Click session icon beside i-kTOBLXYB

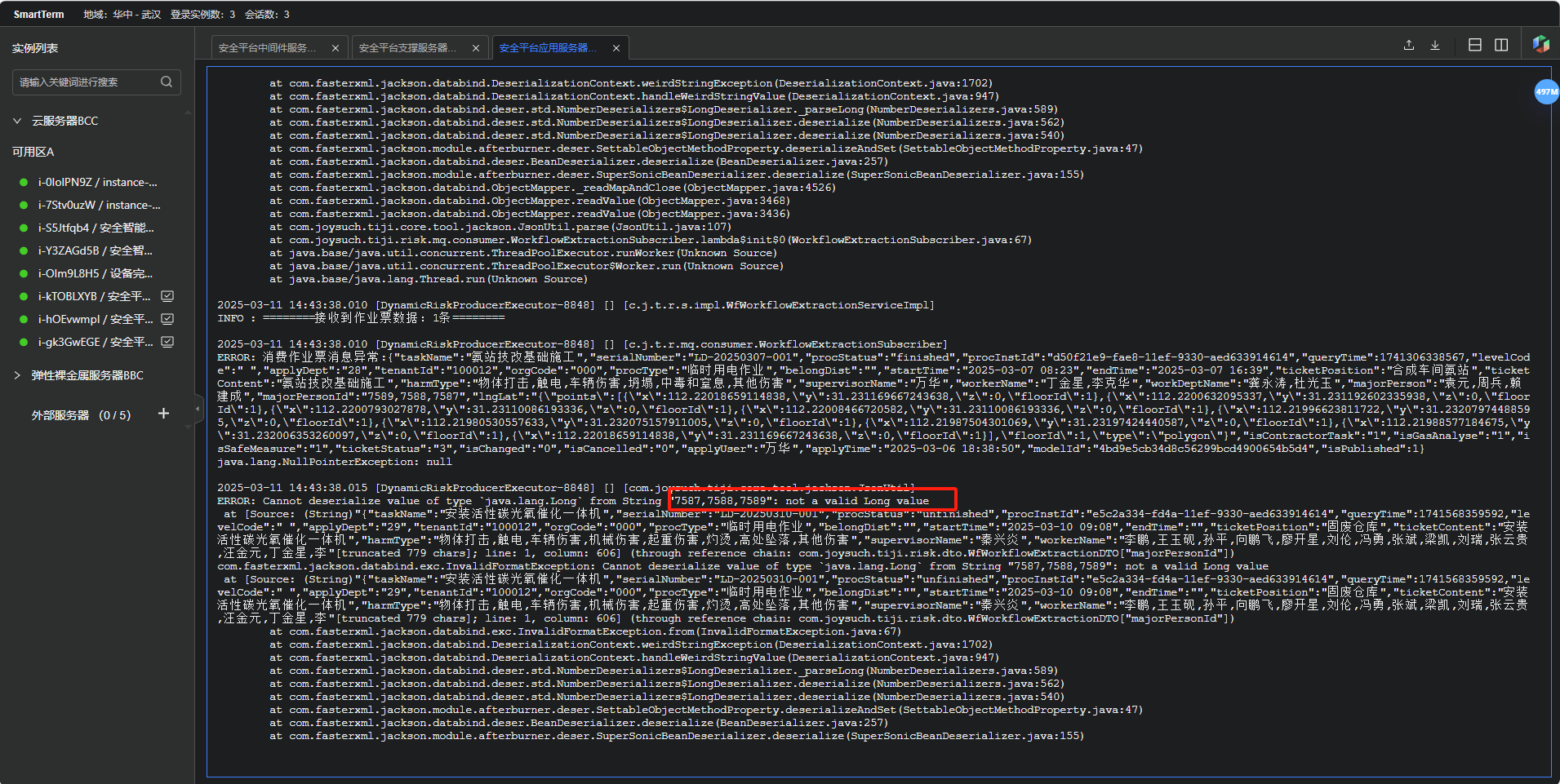click(x=167, y=296)
